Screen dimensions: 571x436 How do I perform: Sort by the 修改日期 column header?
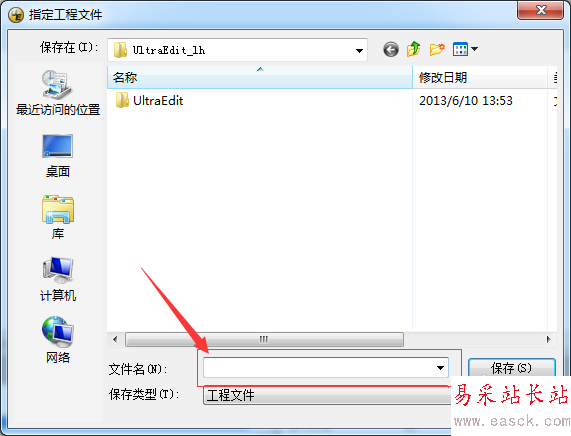coord(480,77)
